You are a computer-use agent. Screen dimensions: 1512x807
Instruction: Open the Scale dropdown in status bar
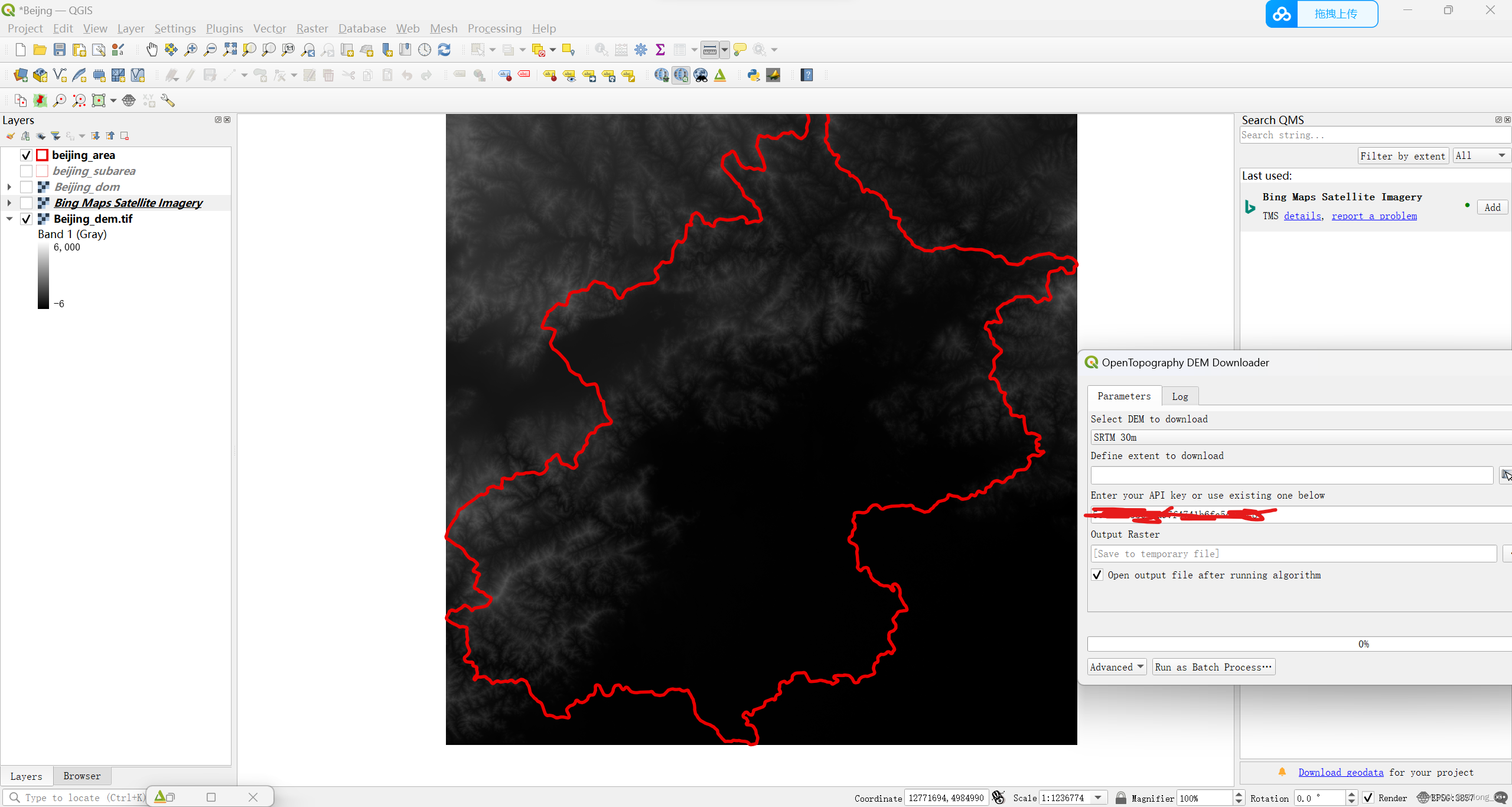pyautogui.click(x=1098, y=798)
